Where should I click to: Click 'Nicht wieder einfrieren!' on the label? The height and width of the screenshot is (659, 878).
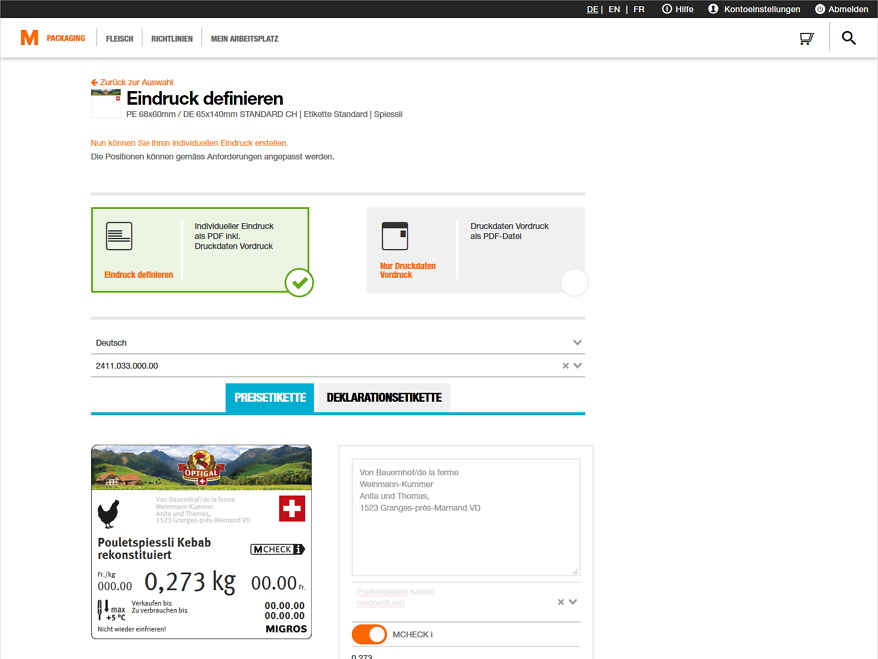132,629
